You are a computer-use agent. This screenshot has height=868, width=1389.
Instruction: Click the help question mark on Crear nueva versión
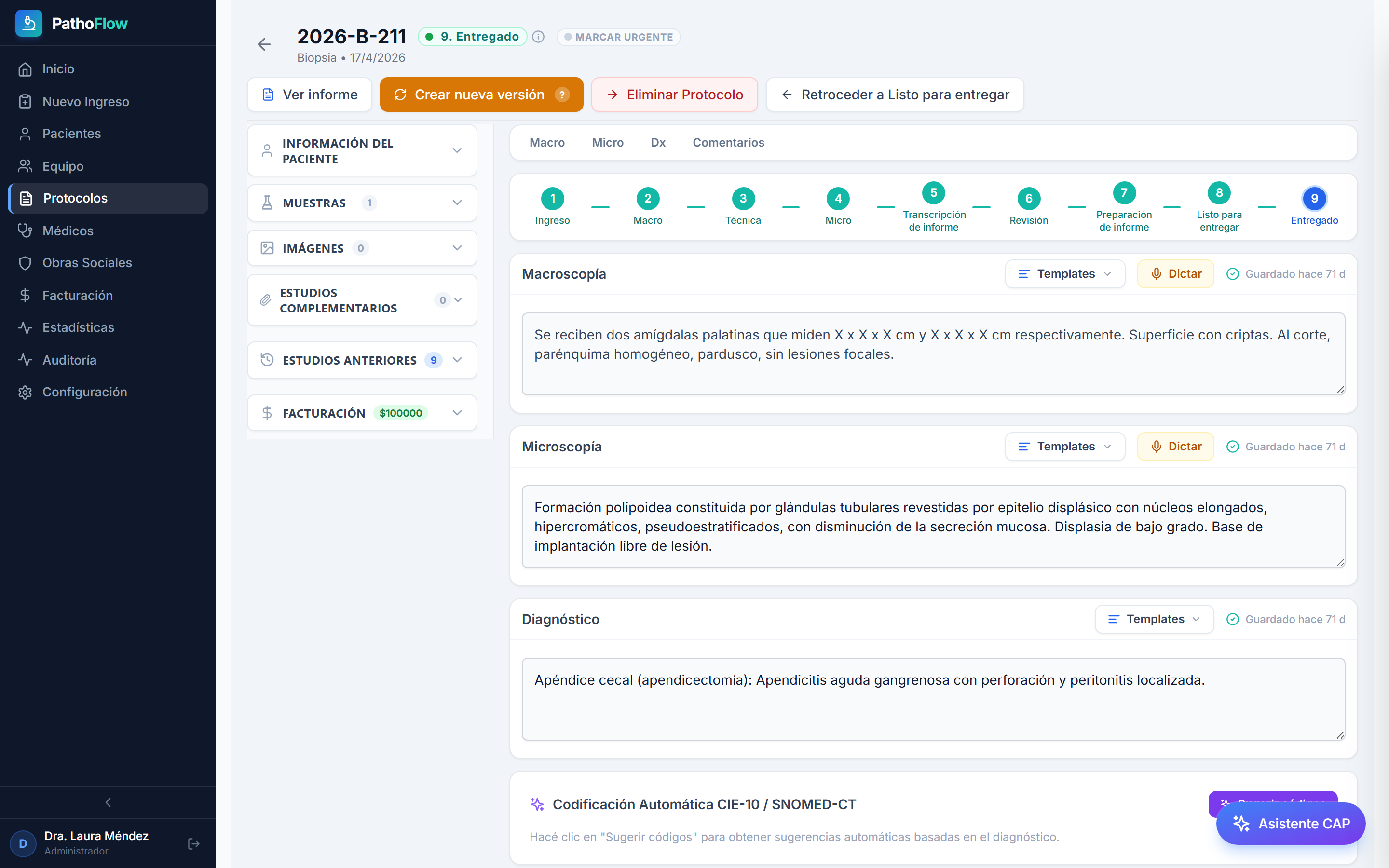[562, 95]
